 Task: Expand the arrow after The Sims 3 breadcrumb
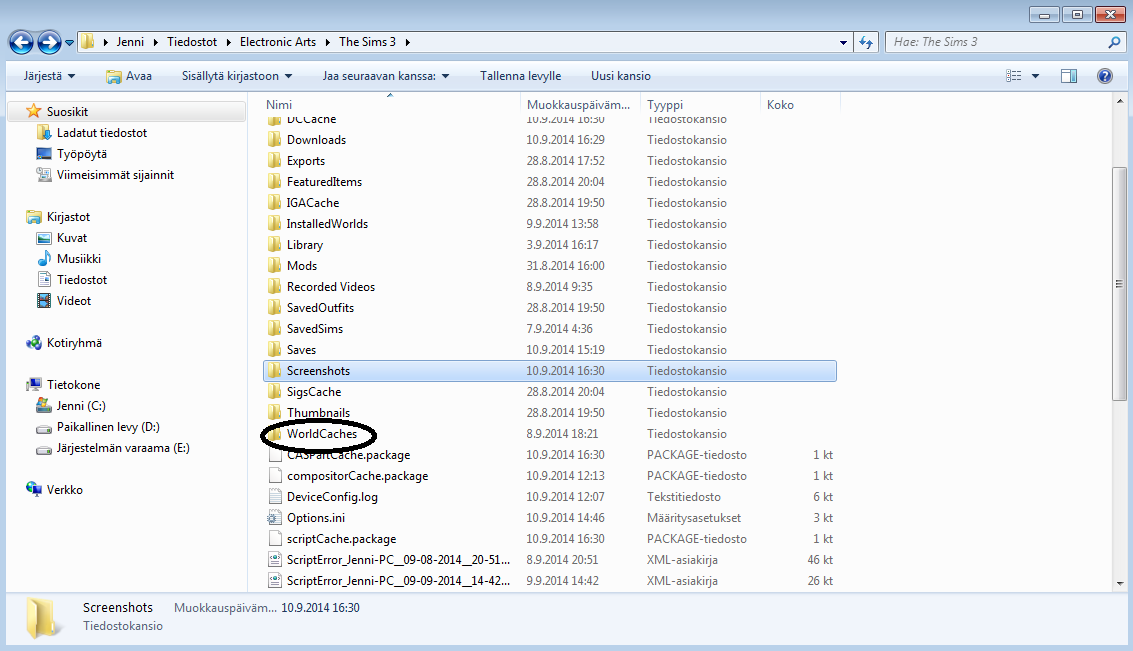(x=408, y=42)
